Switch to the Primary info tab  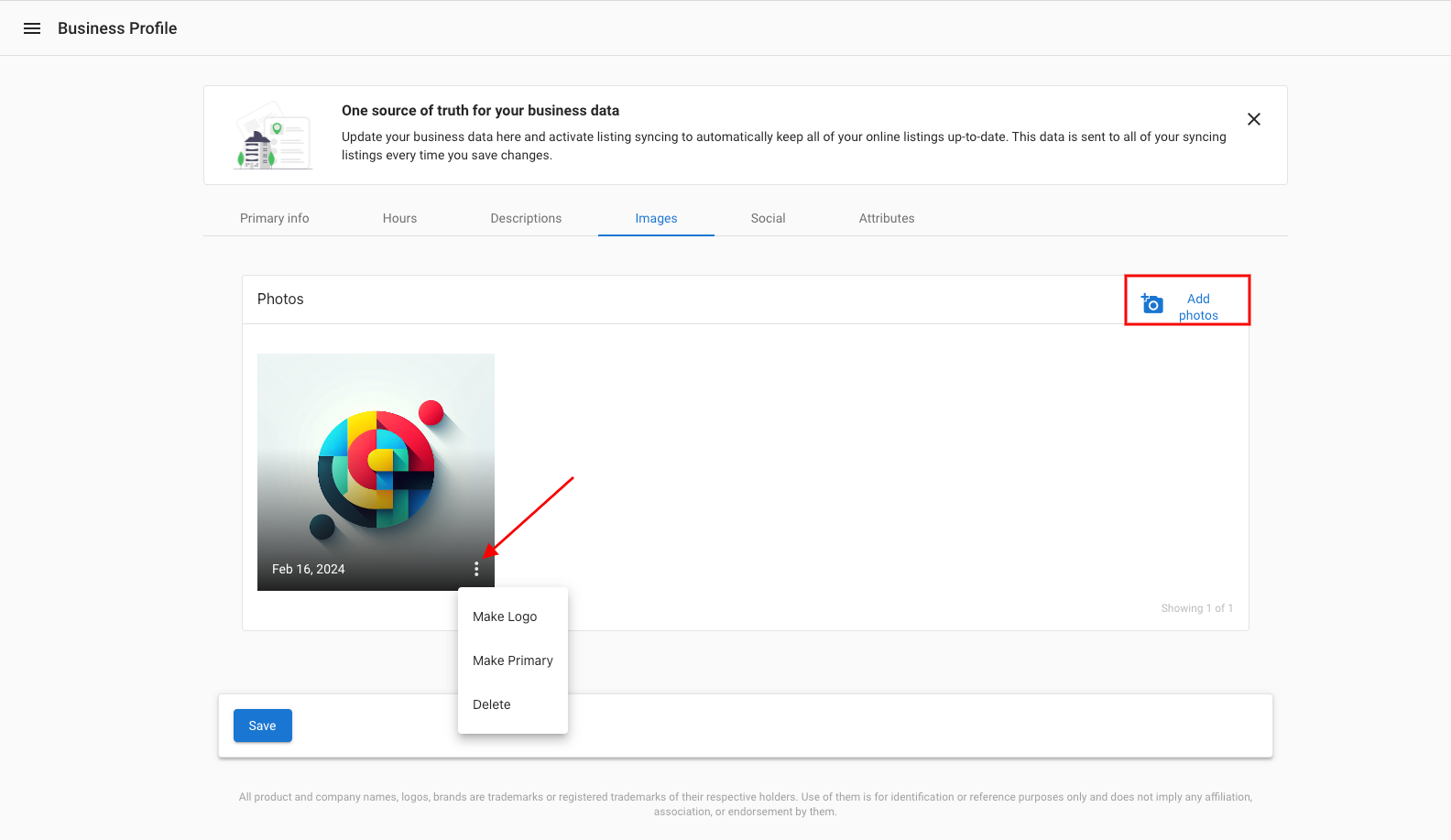tap(275, 218)
